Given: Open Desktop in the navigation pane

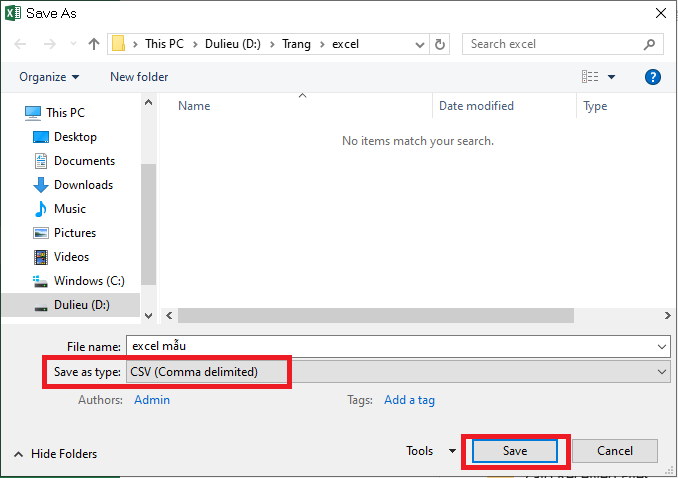Looking at the screenshot, I should (75, 137).
